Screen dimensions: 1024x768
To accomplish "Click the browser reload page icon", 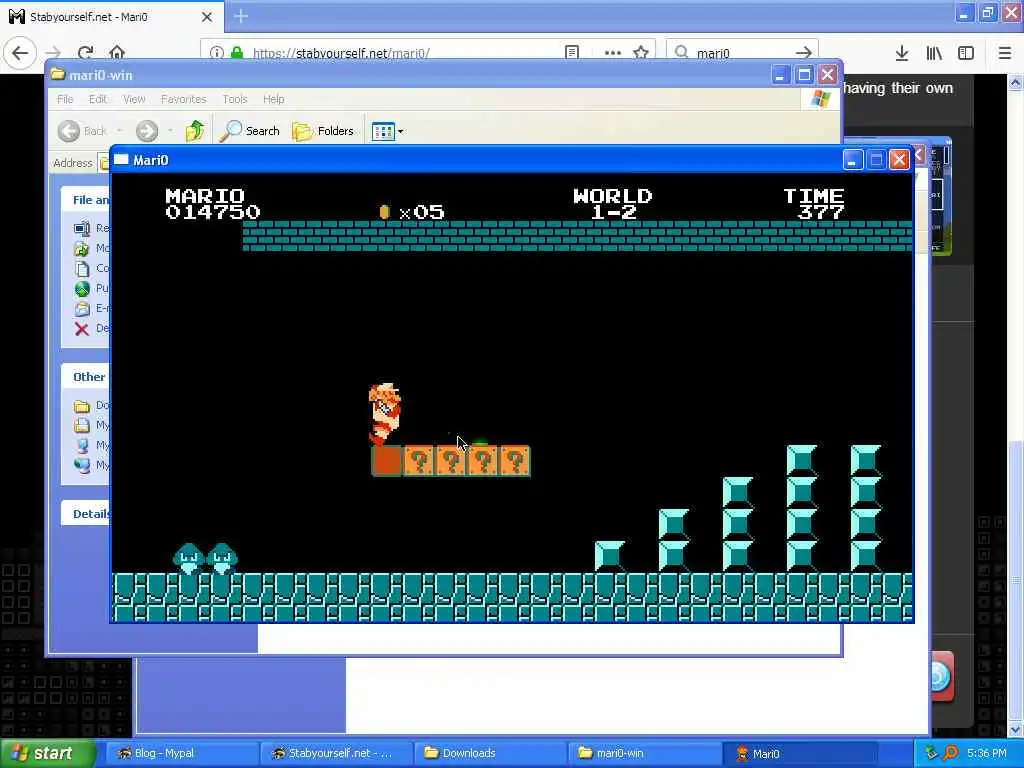I will click(x=85, y=52).
